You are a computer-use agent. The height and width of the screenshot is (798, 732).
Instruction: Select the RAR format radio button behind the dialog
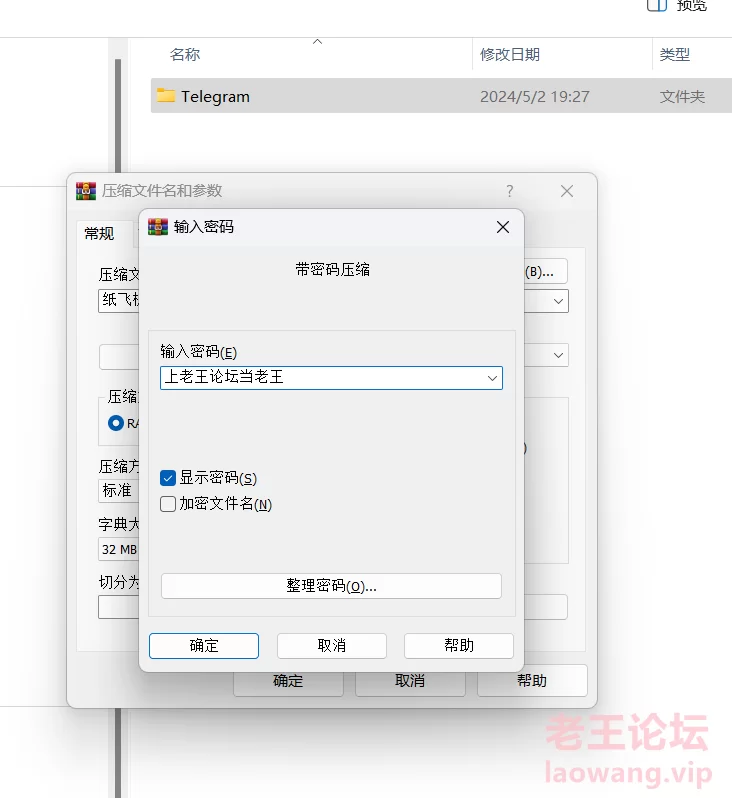pyautogui.click(x=116, y=423)
